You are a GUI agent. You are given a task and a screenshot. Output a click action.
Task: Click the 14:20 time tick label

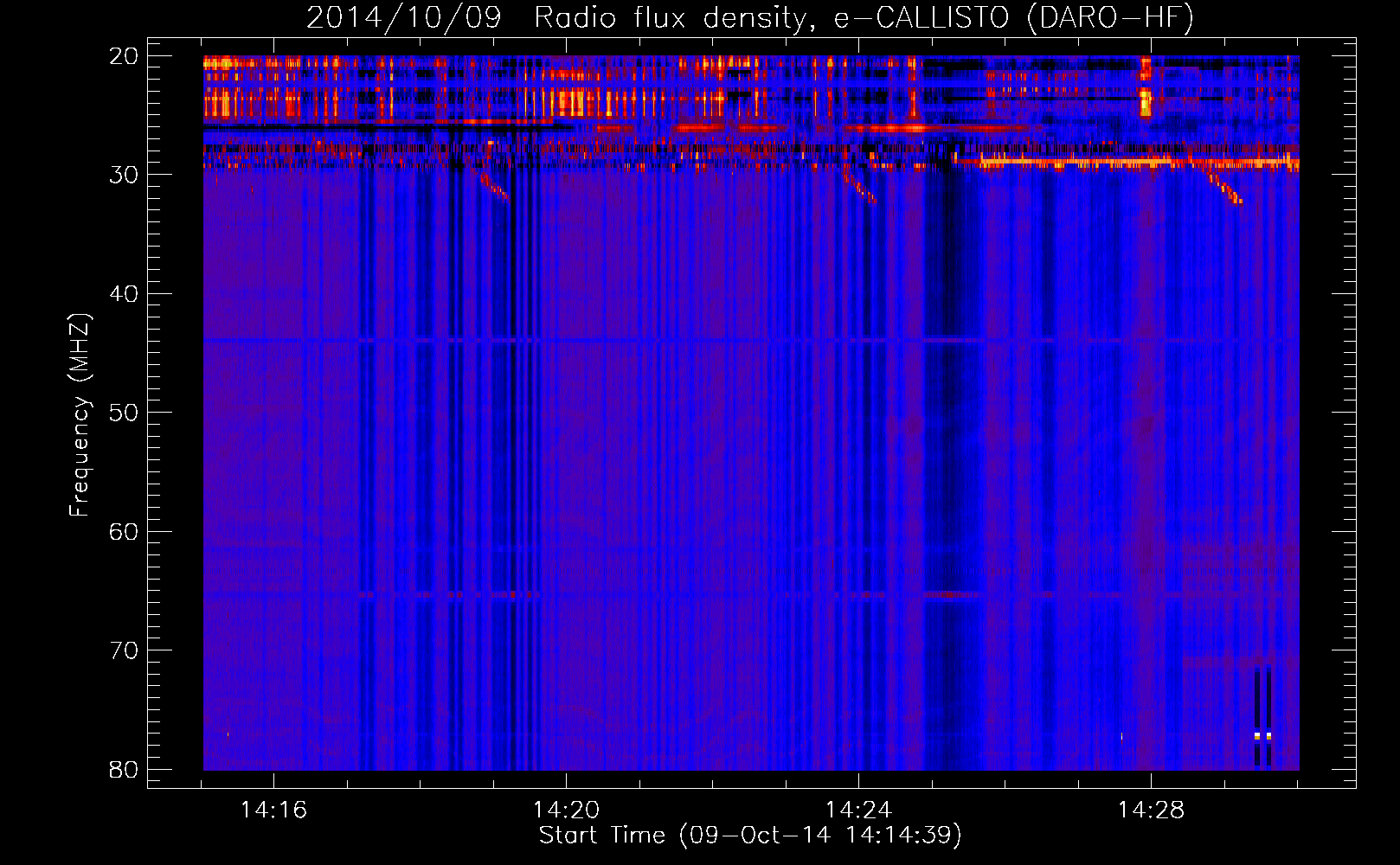click(566, 811)
